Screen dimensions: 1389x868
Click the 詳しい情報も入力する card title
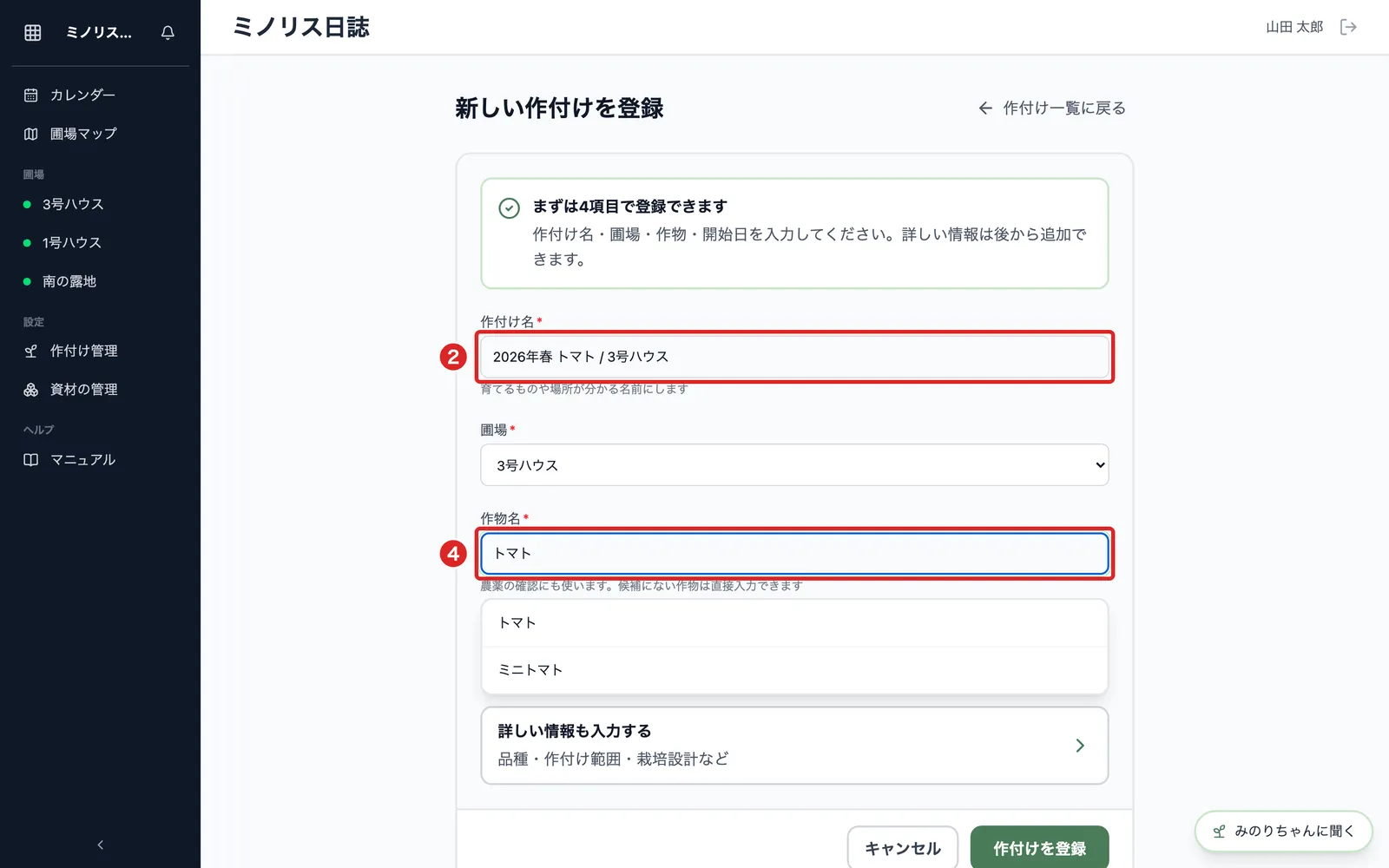tap(575, 731)
